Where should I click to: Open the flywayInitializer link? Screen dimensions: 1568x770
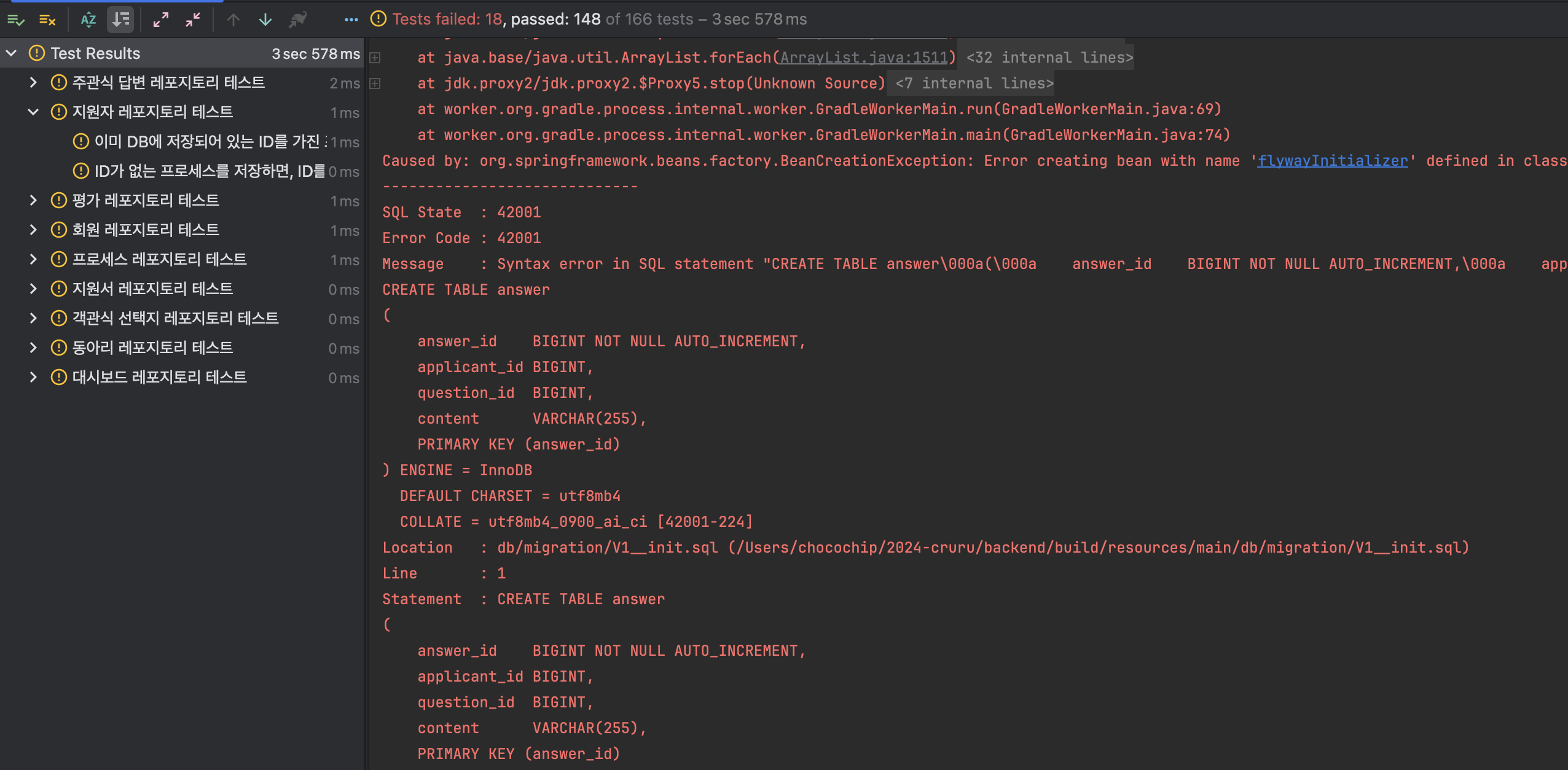pyautogui.click(x=1332, y=161)
